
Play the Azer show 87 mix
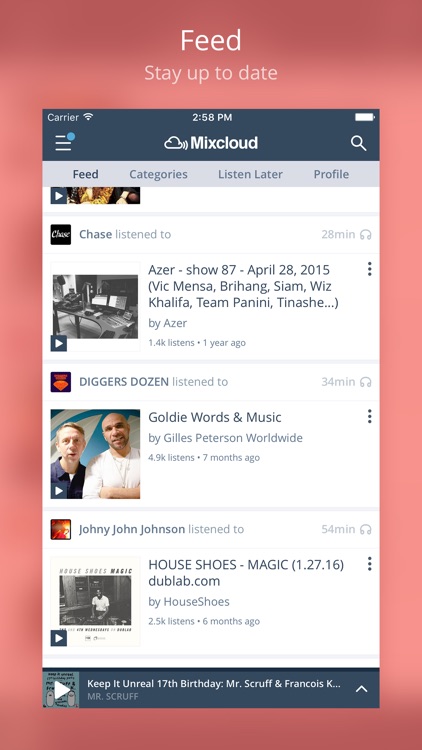coord(59,343)
